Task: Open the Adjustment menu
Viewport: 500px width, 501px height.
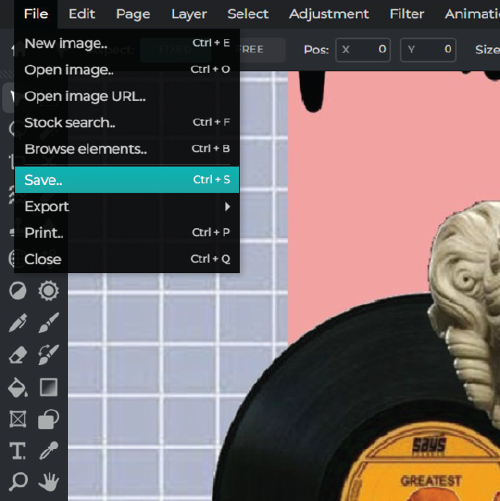Action: [329, 14]
